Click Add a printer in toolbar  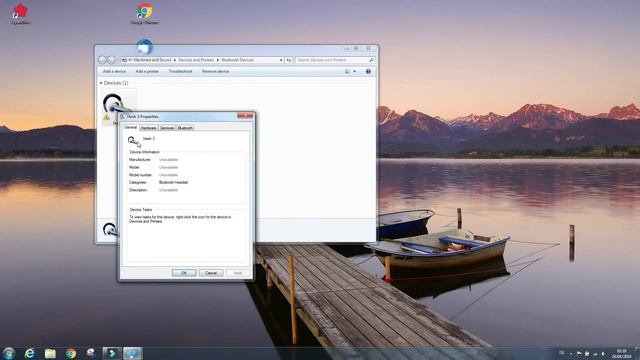click(x=147, y=71)
